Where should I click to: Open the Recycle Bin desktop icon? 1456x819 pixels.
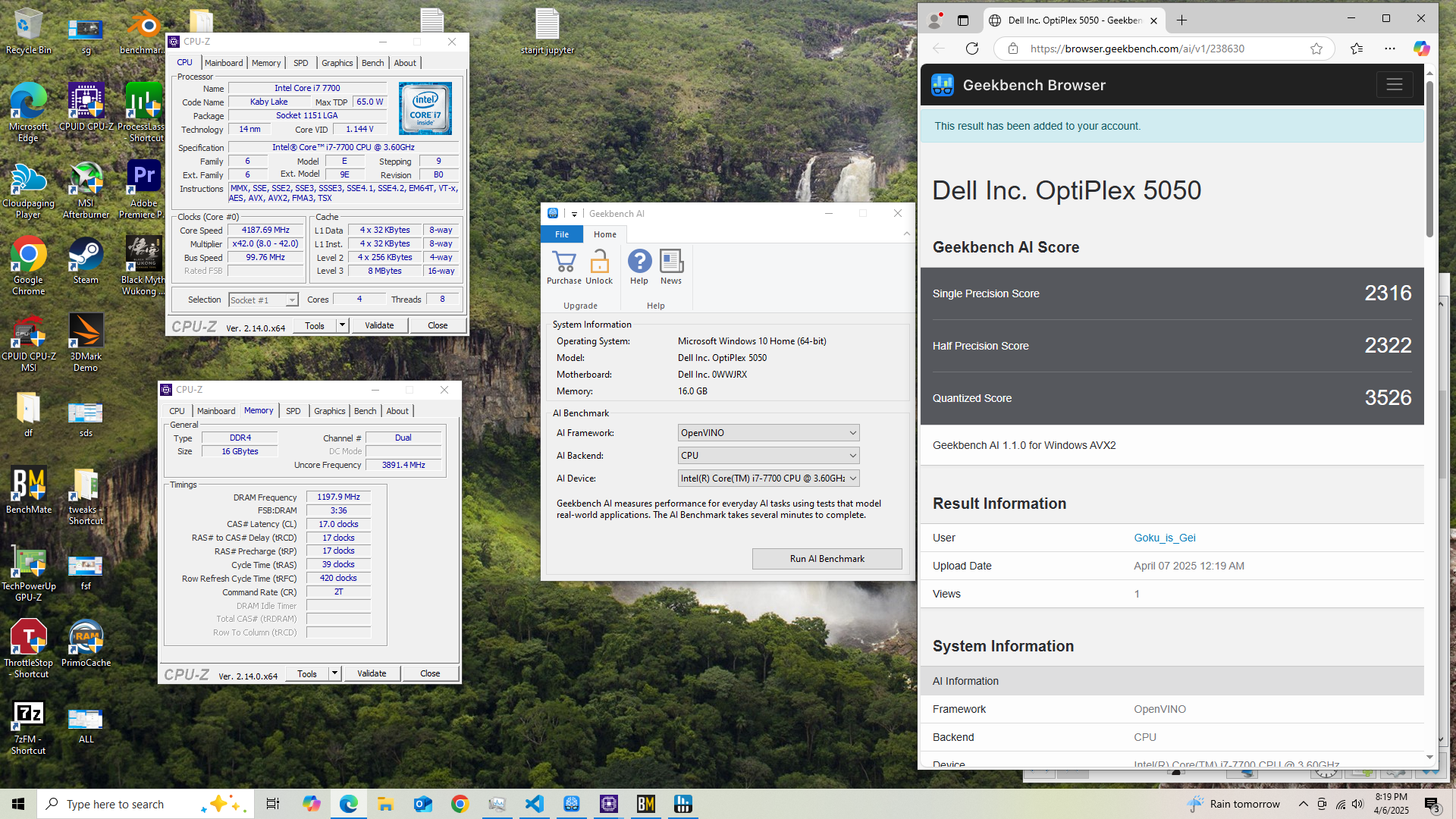pos(29,32)
